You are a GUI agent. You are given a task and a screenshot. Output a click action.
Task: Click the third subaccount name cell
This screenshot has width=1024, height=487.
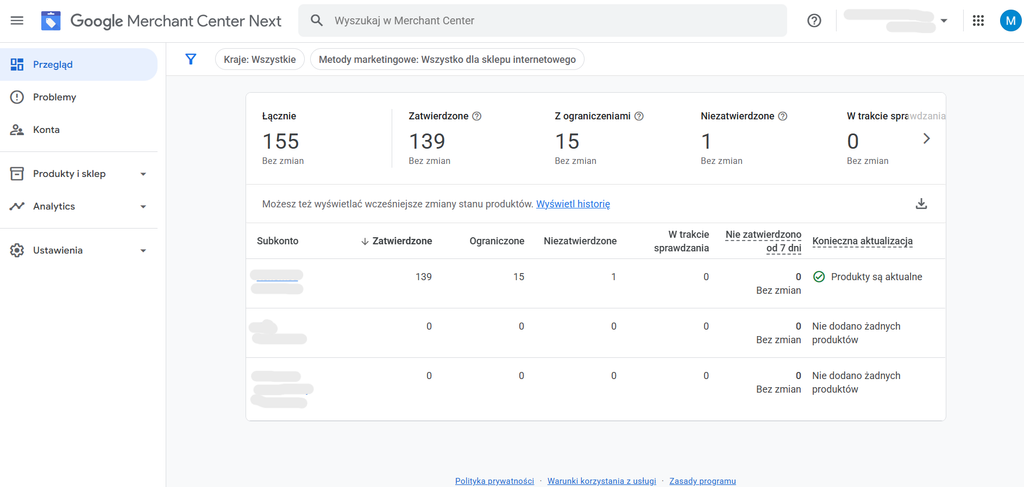(x=282, y=388)
